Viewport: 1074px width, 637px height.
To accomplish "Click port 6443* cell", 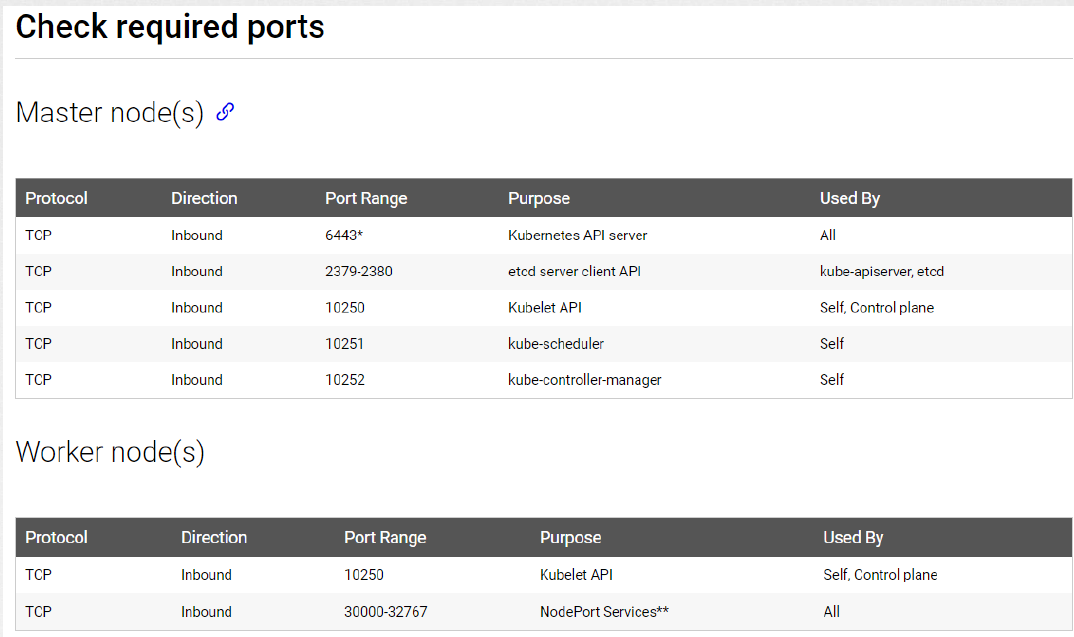I will click(344, 236).
